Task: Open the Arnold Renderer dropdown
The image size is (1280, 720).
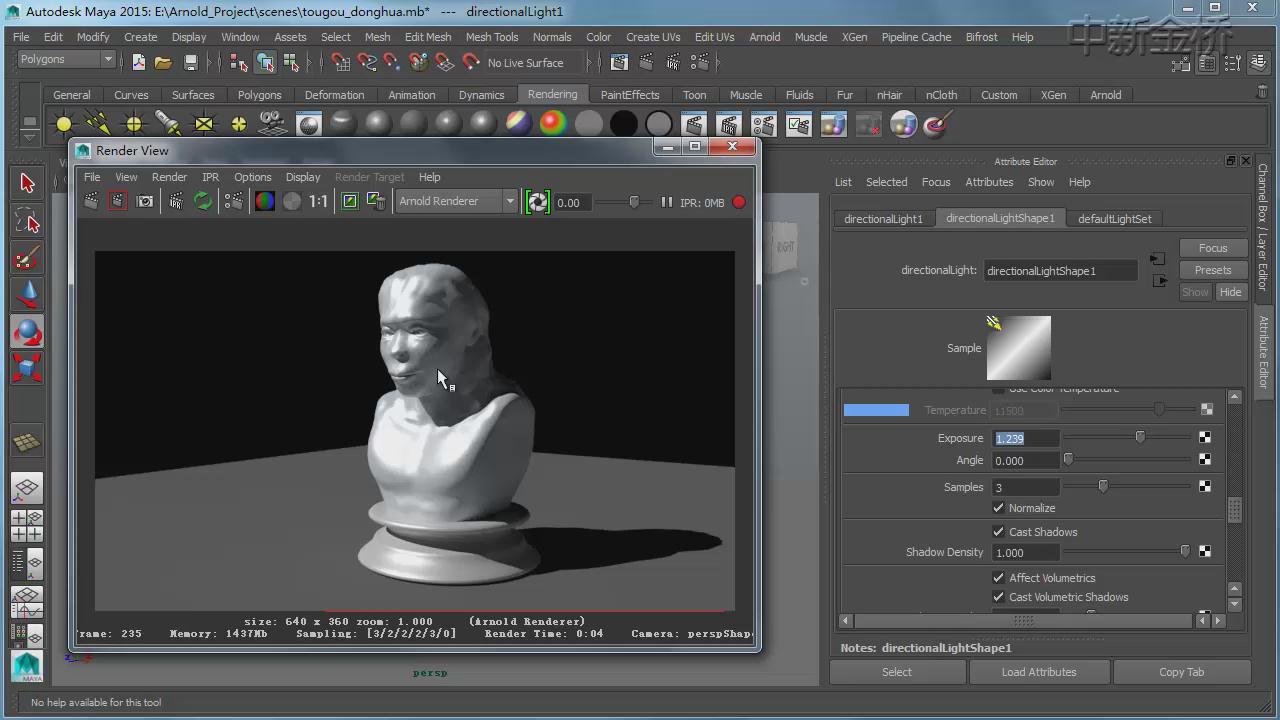Action: coord(456,201)
